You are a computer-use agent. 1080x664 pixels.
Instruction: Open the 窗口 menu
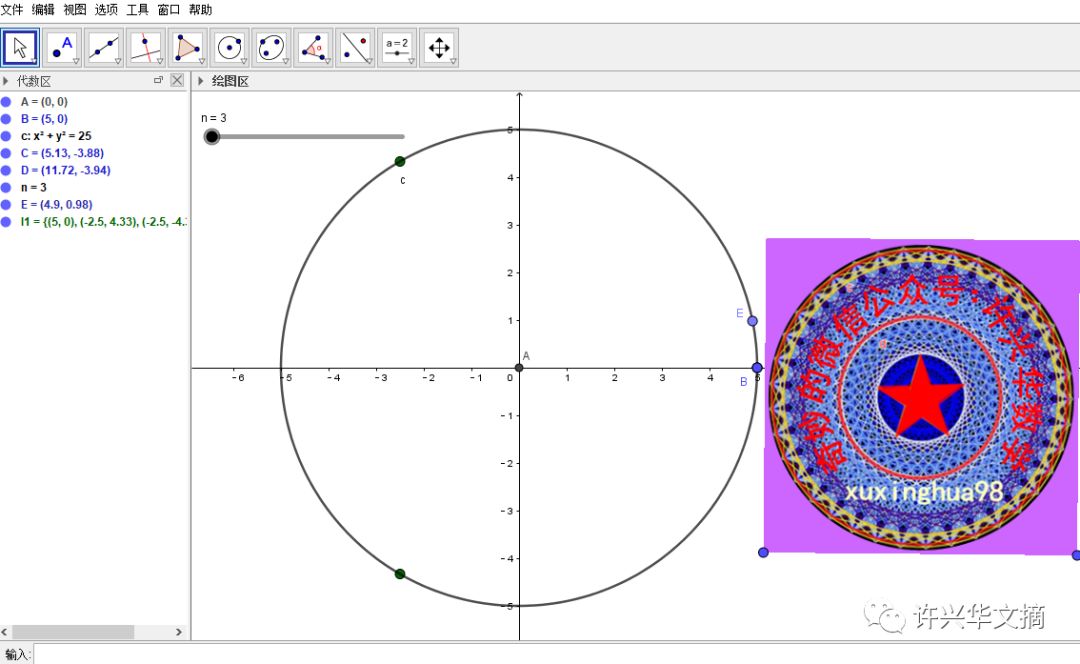(169, 10)
